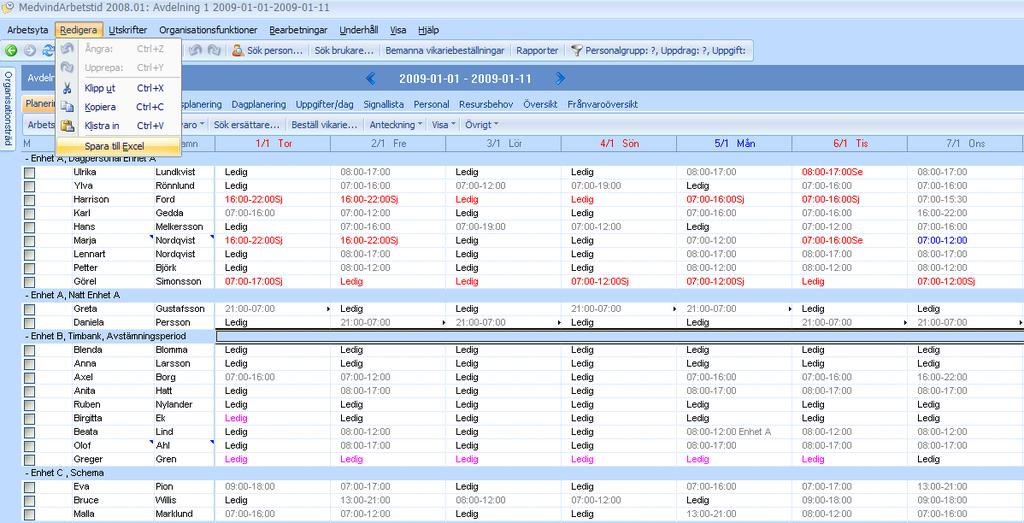1024x523 pixels.
Task: Check the box for Görel Simonsson
Action: point(29,282)
